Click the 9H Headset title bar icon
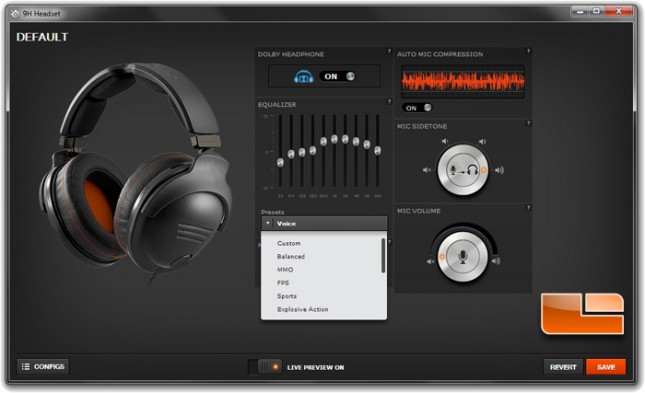The height and width of the screenshot is (393, 645). tap(15, 14)
